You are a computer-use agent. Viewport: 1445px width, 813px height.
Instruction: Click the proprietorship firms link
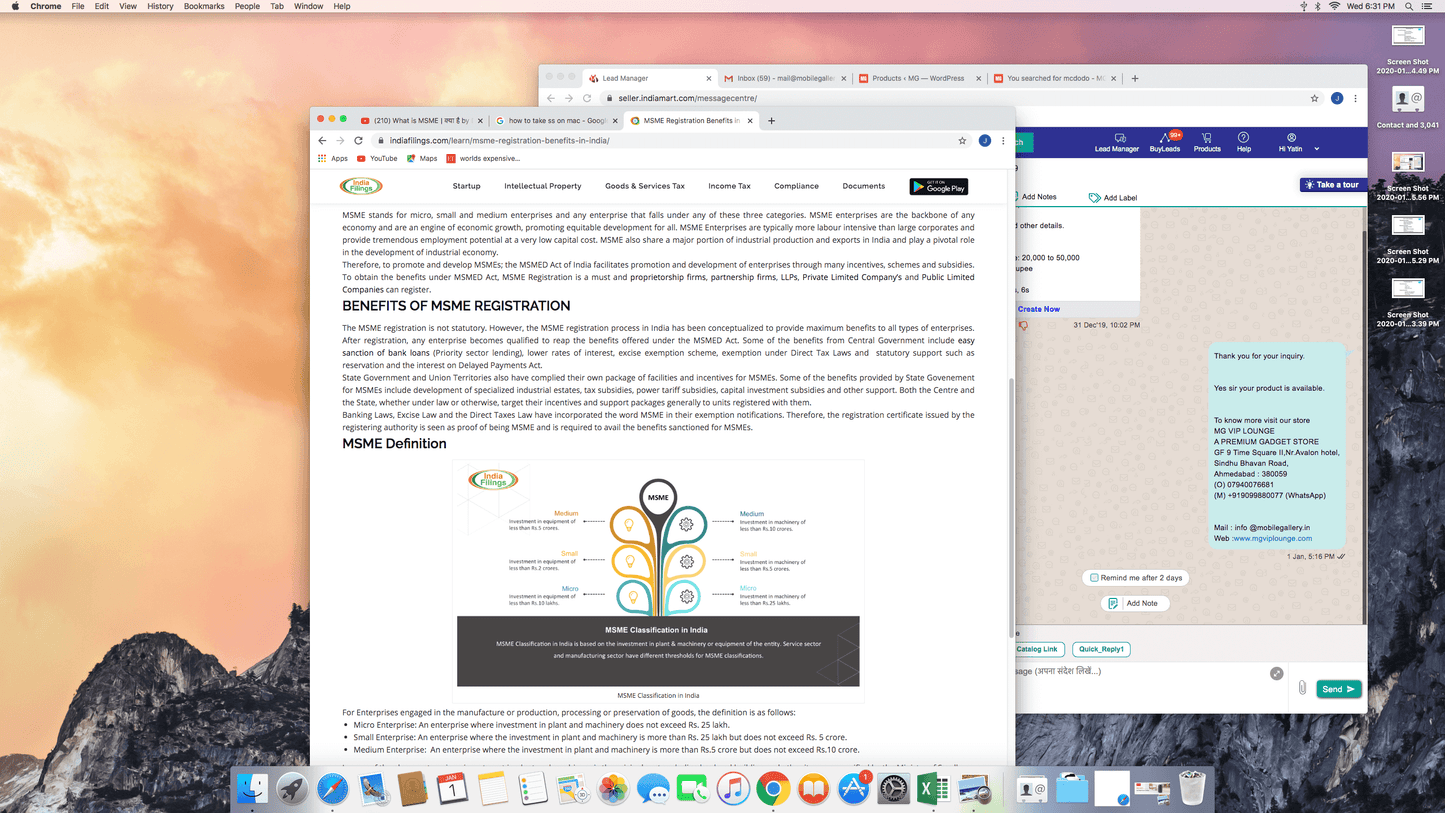tap(668, 277)
